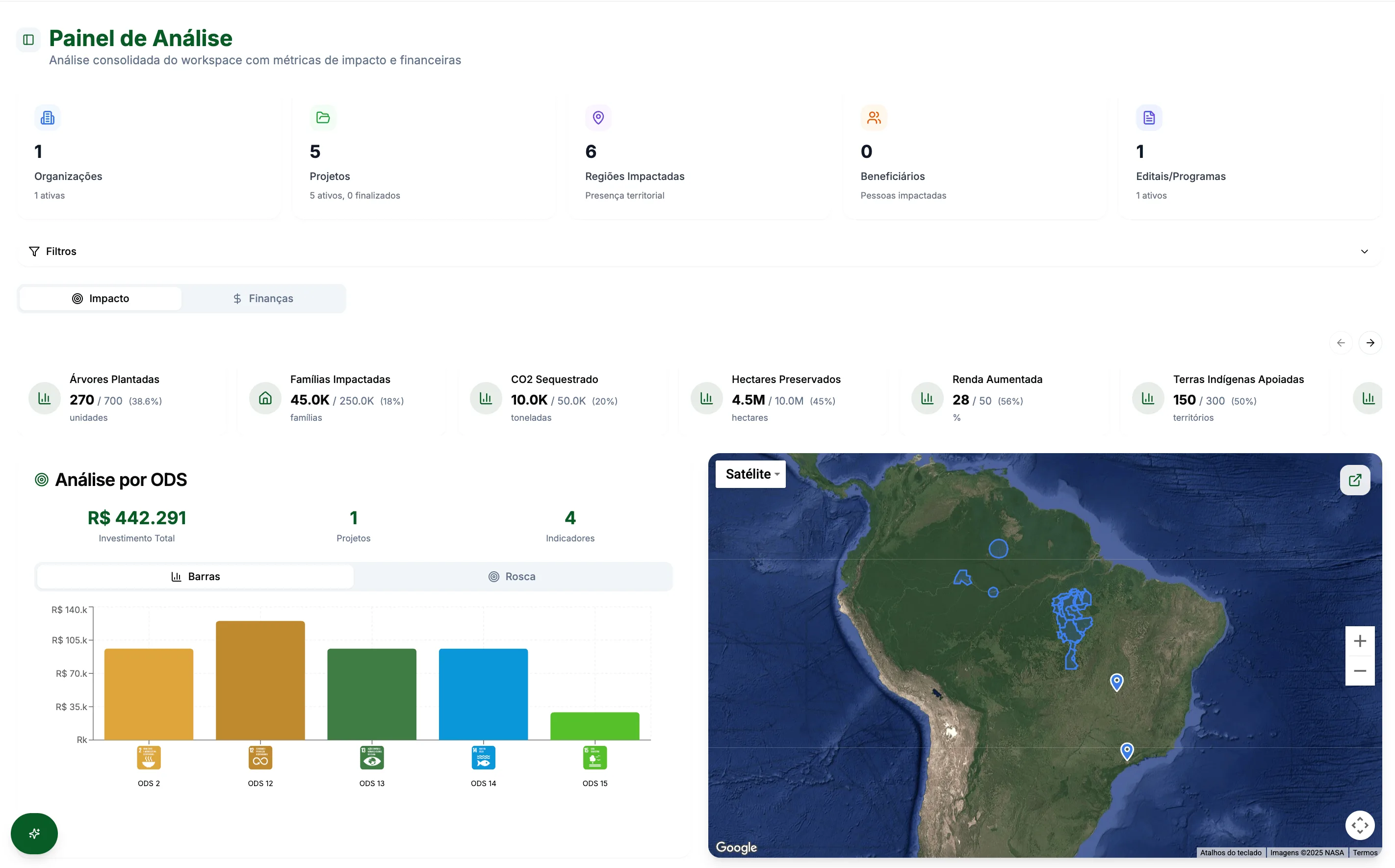Viewport: 1395px width, 868px height.
Task: Click the ODS 14 blue bar
Action: (483, 694)
